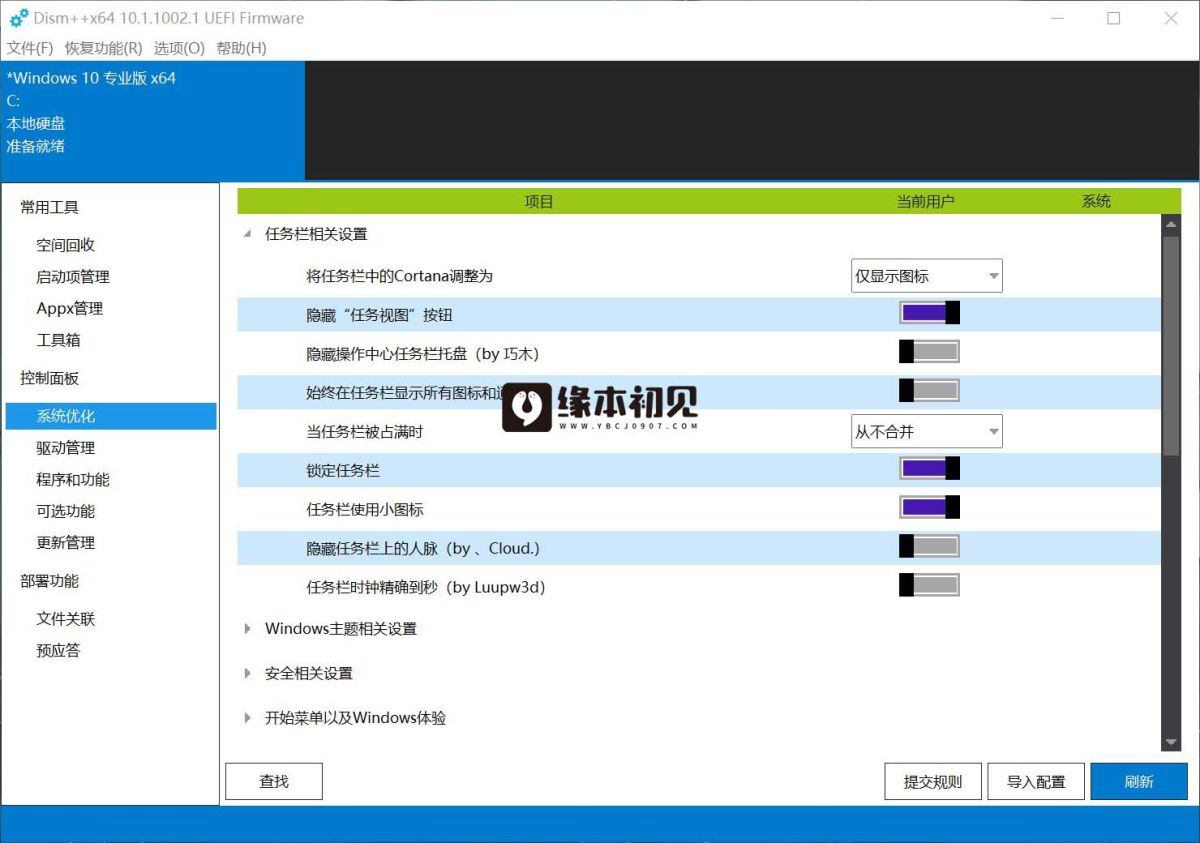Toggle 锁定任务栏 switch off
Screen dimensions: 1200x843
click(930, 468)
